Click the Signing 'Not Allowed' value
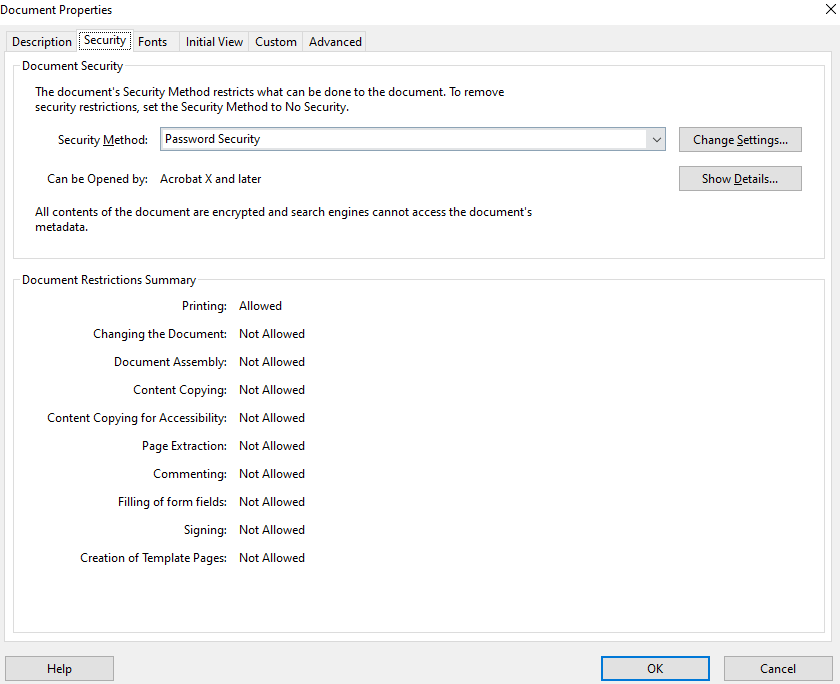 [272, 530]
